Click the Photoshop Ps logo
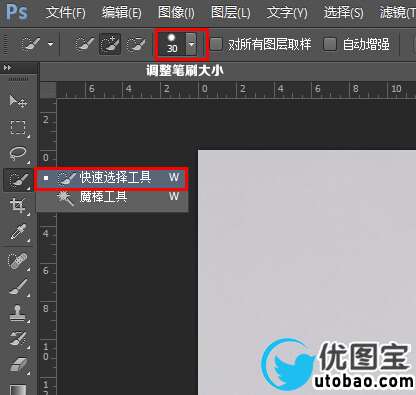The width and height of the screenshot is (416, 395). [17, 12]
